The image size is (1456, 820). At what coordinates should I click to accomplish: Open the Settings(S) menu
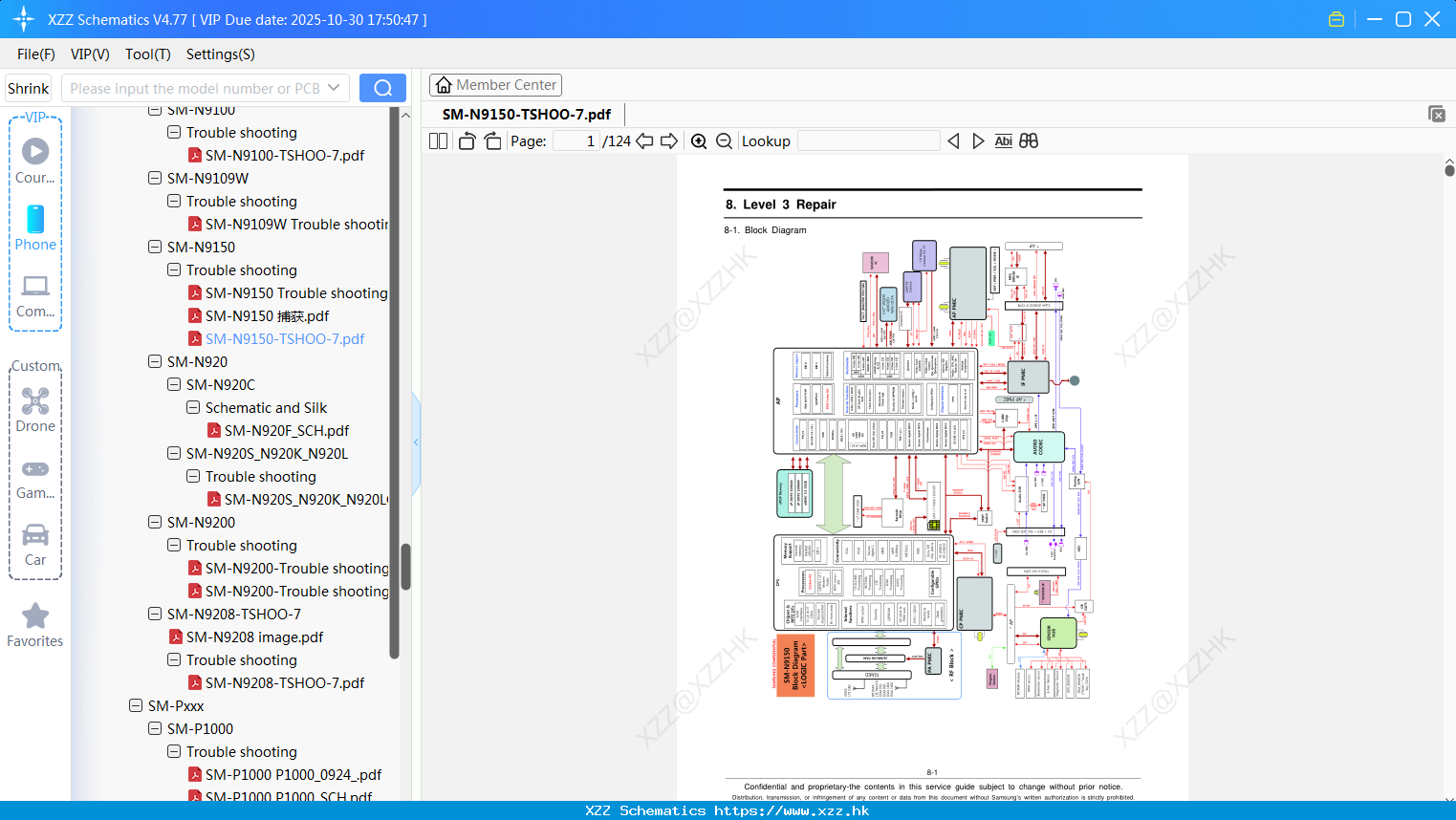coord(221,54)
